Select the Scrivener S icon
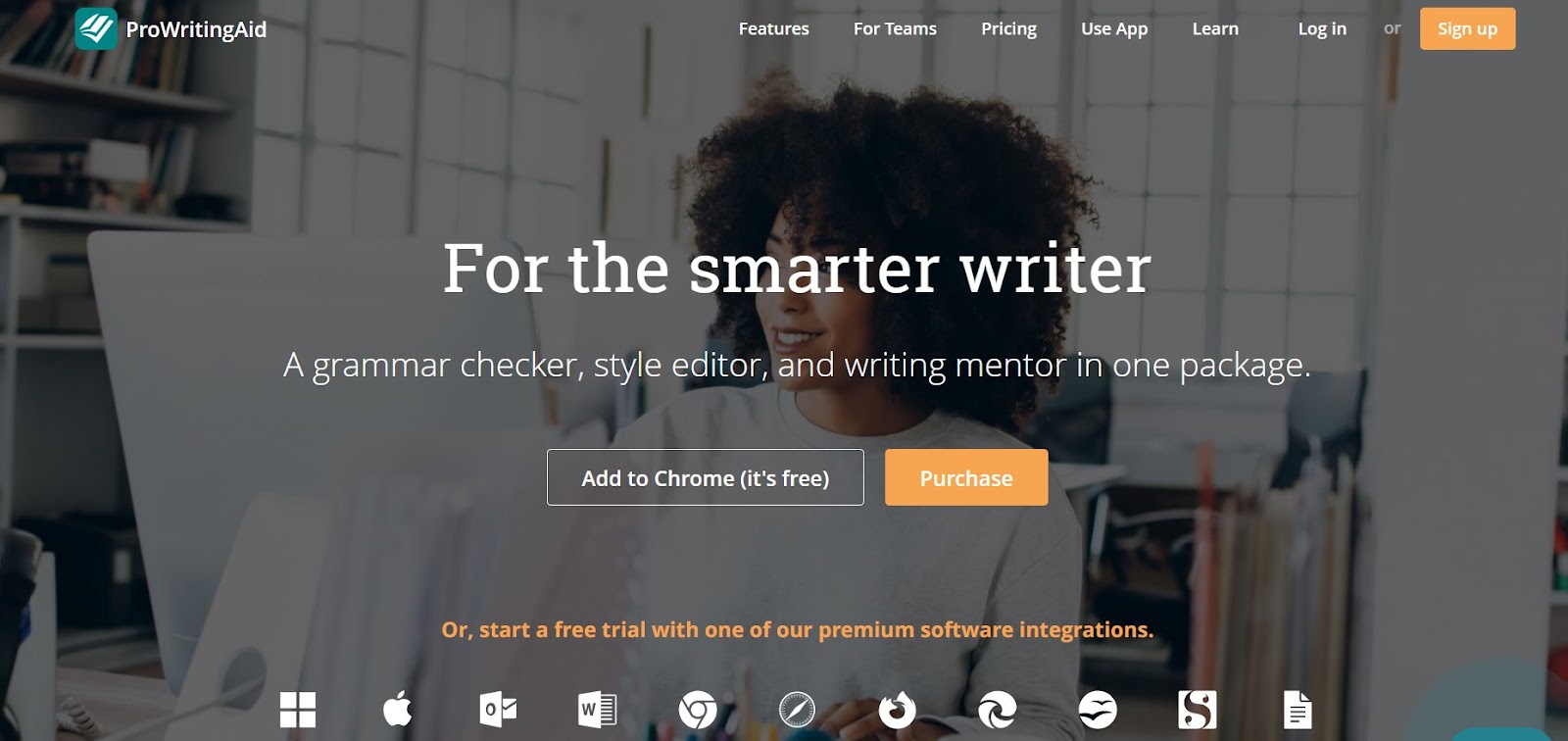Image resolution: width=1568 pixels, height=741 pixels. click(x=1198, y=710)
